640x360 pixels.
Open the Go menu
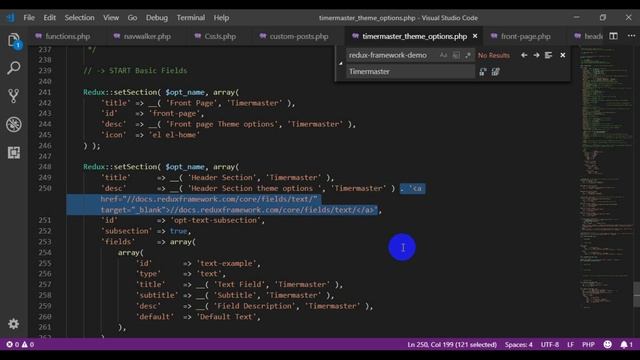132,18
